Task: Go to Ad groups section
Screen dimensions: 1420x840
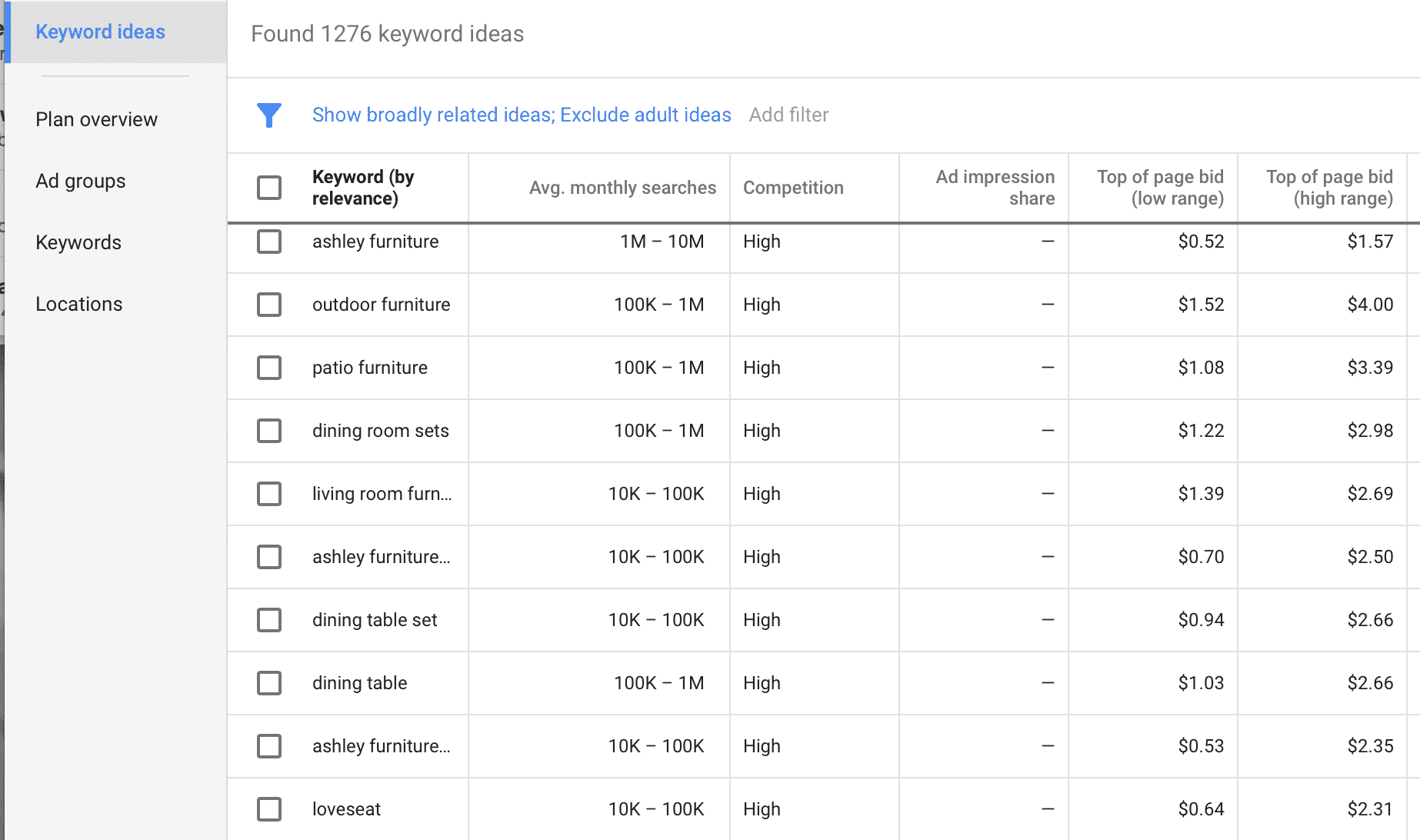Action: [80, 181]
